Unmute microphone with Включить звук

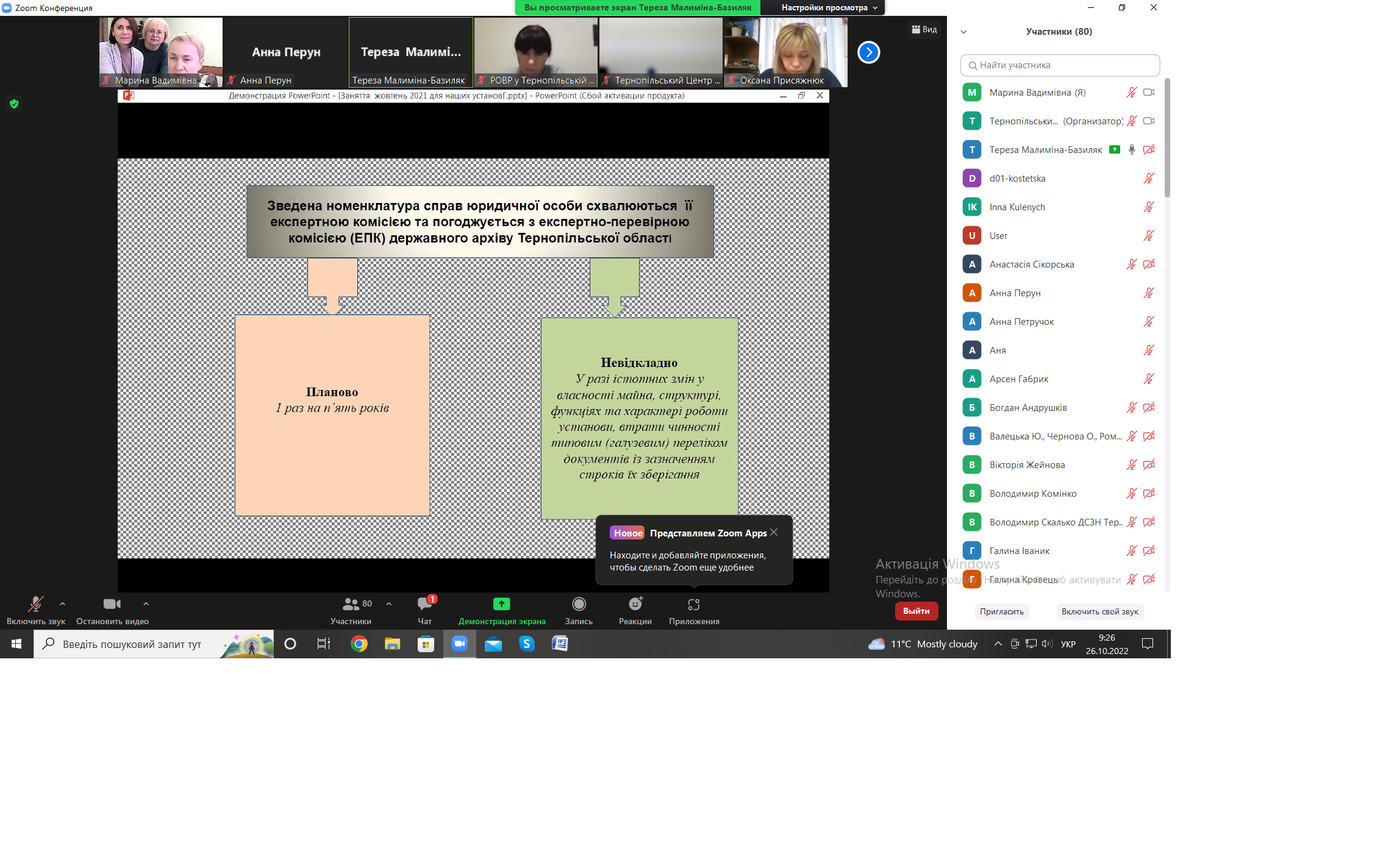pyautogui.click(x=35, y=604)
